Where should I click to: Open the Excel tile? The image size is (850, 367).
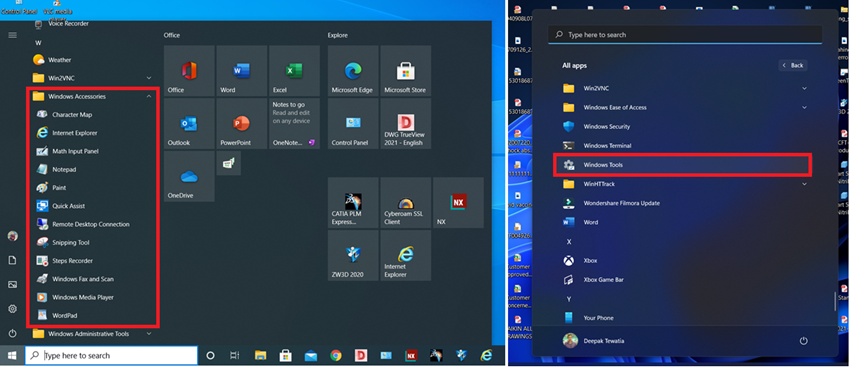294,71
